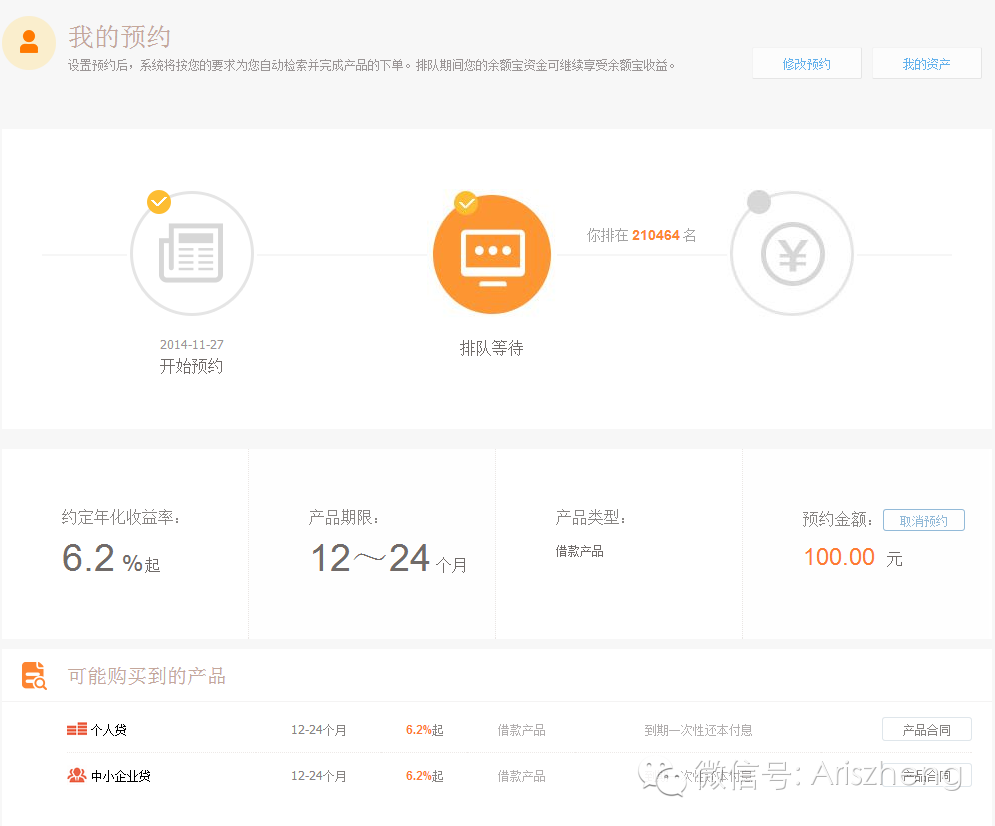Click the 预约金额 label
Viewport: 995px width, 826px height.
click(x=838, y=520)
